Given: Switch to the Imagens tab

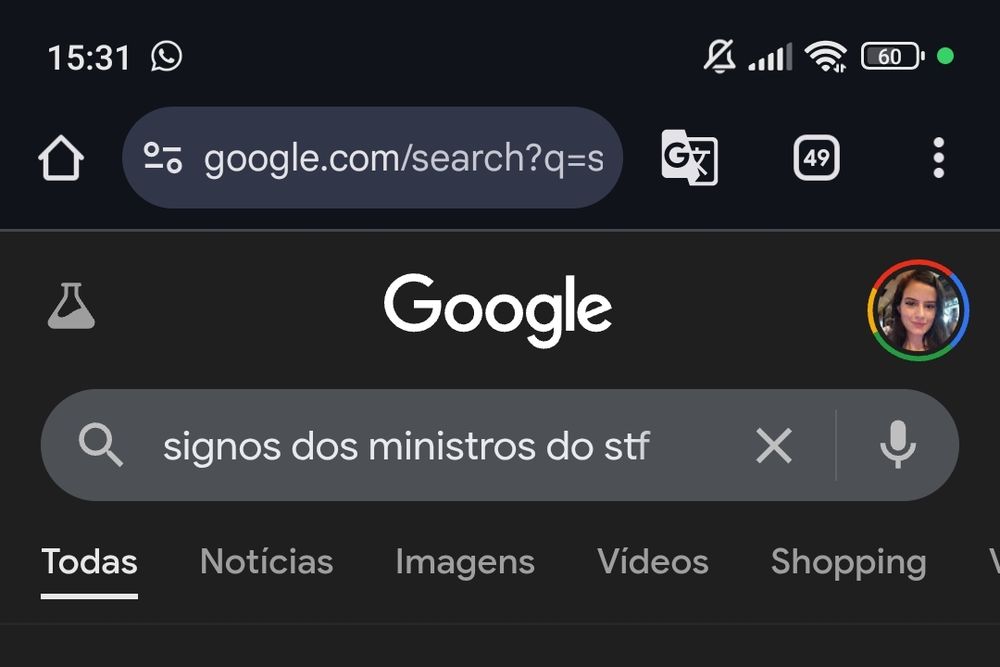Looking at the screenshot, I should [x=464, y=562].
